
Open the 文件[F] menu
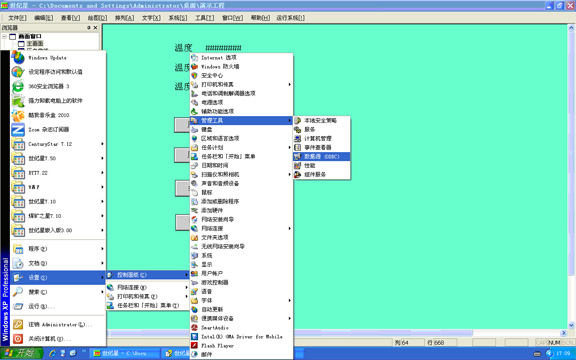coord(17,18)
